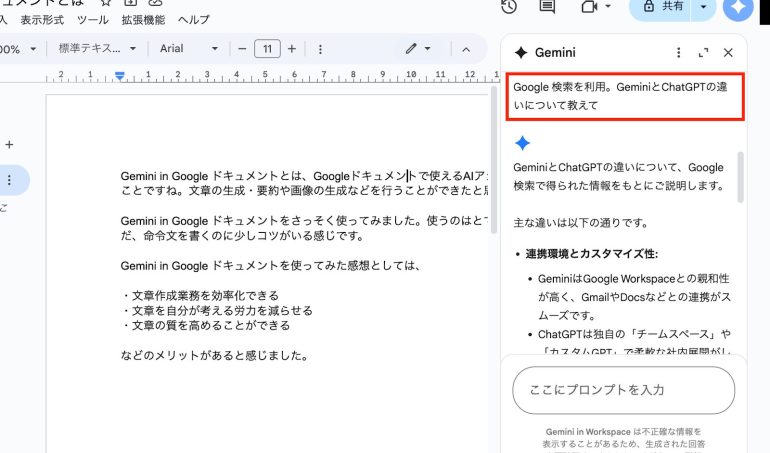Viewport: 770px width, 453px height.
Task: Decrease font size with minus button
Action: pos(242,49)
